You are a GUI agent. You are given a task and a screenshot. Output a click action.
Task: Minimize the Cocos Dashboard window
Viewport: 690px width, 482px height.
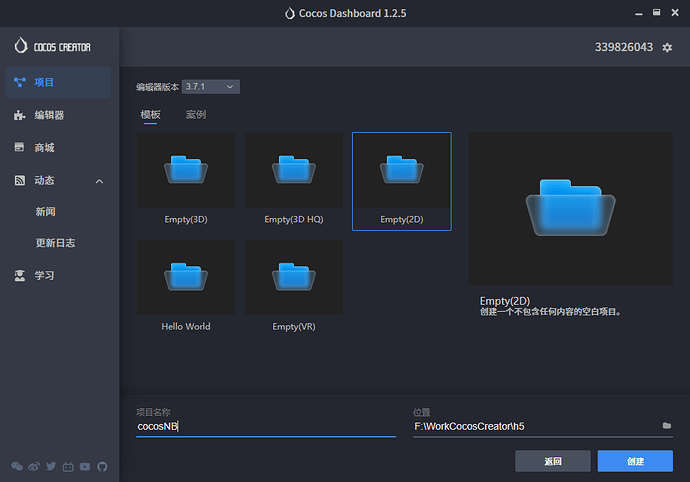coord(639,13)
